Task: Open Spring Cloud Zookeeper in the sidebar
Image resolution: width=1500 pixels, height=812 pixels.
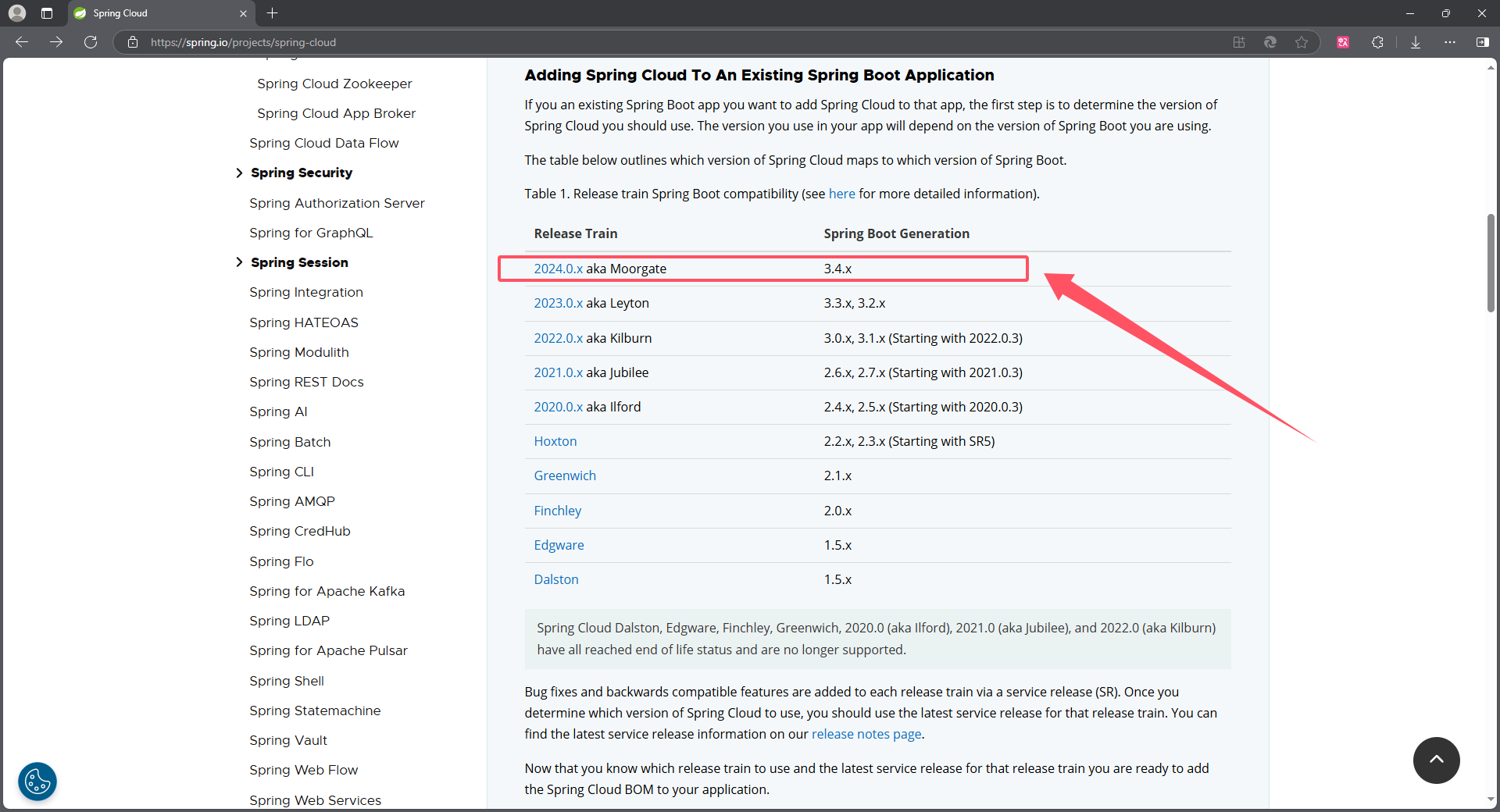Action: [334, 84]
